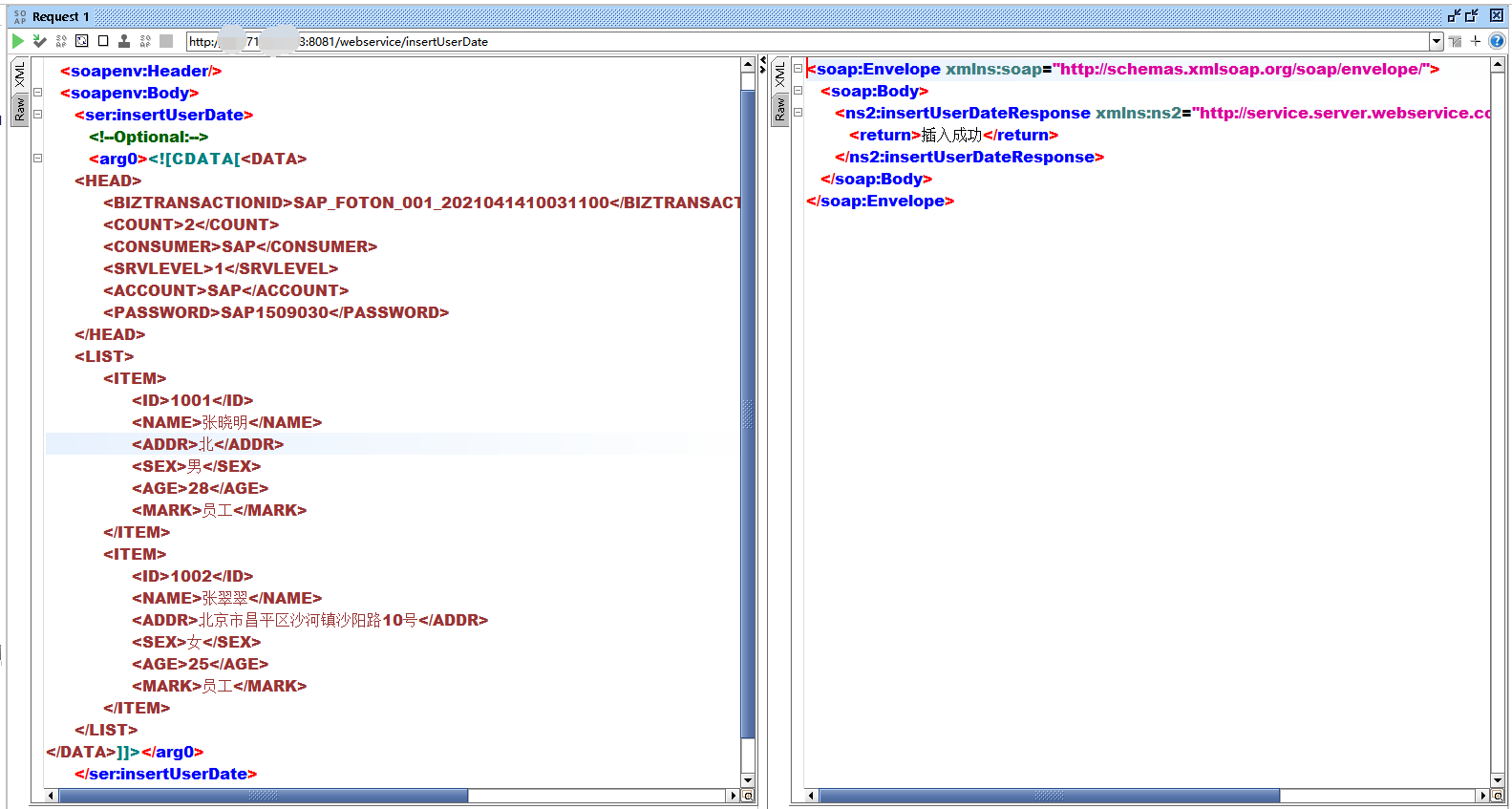Click the soapenv:Header line

point(141,71)
